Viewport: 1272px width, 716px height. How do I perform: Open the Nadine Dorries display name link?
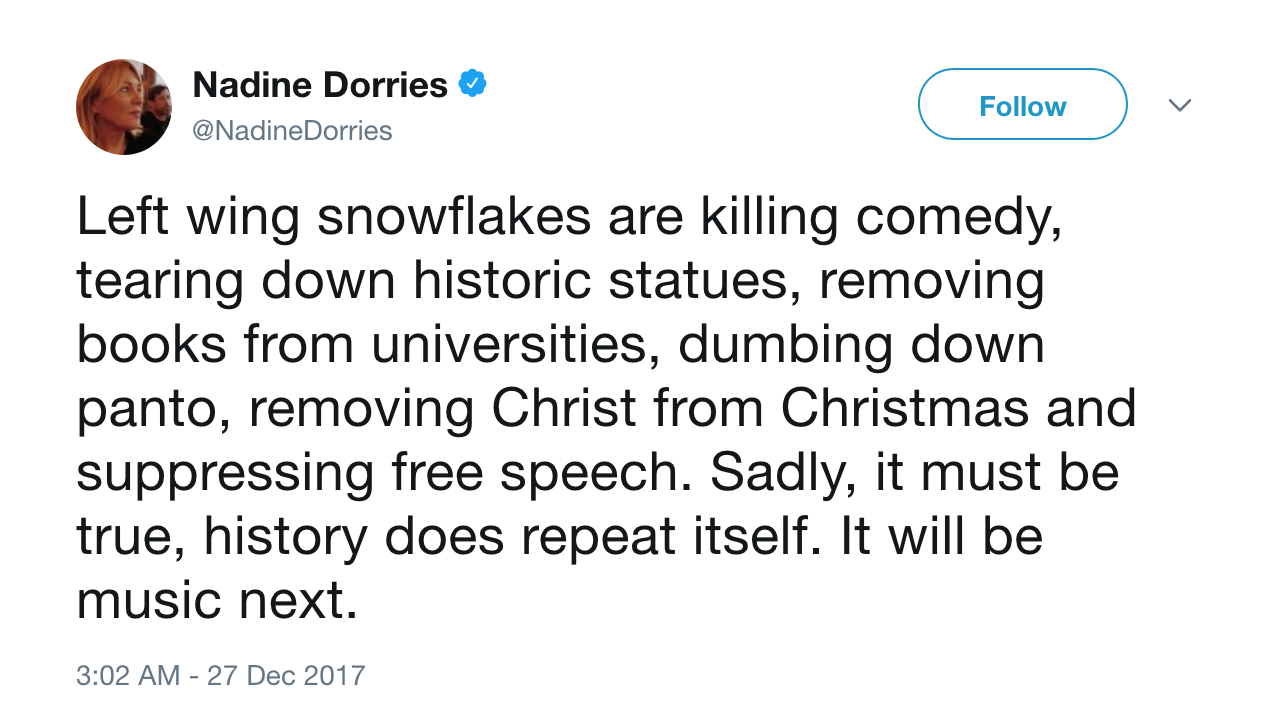(320, 85)
